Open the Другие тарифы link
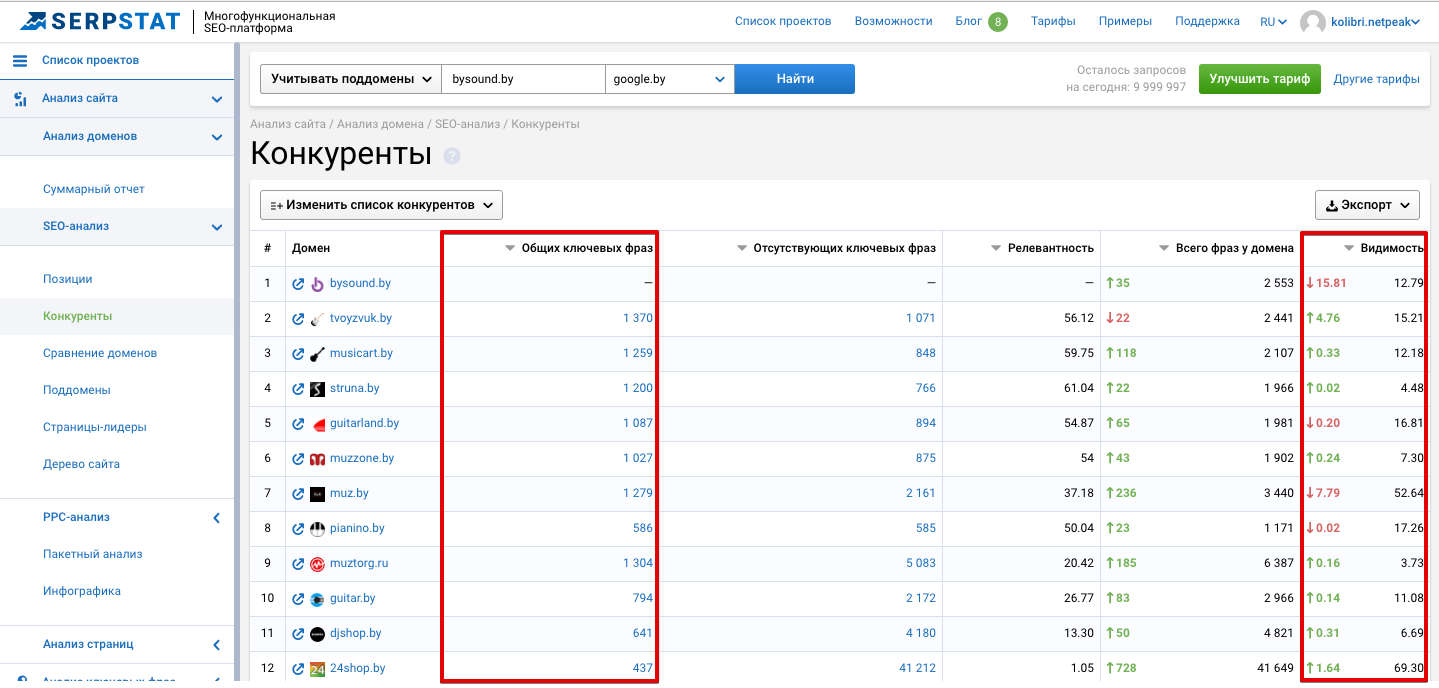 [1376, 79]
